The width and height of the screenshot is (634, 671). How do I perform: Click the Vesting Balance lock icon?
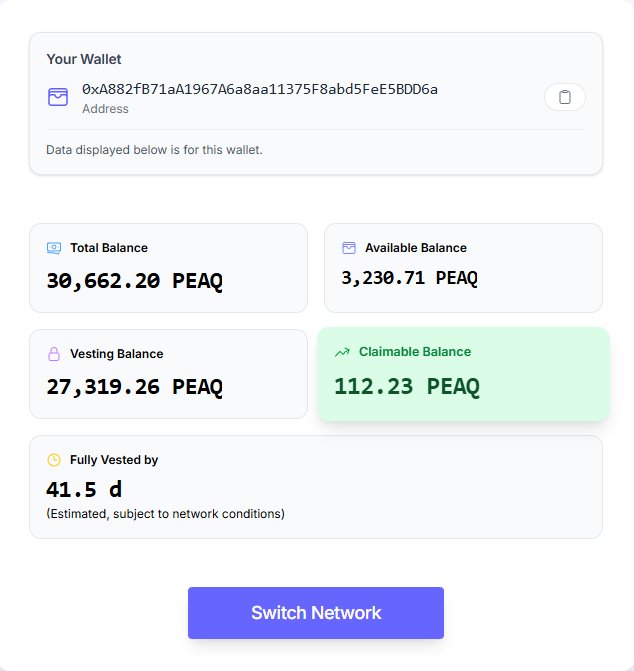[54, 354]
